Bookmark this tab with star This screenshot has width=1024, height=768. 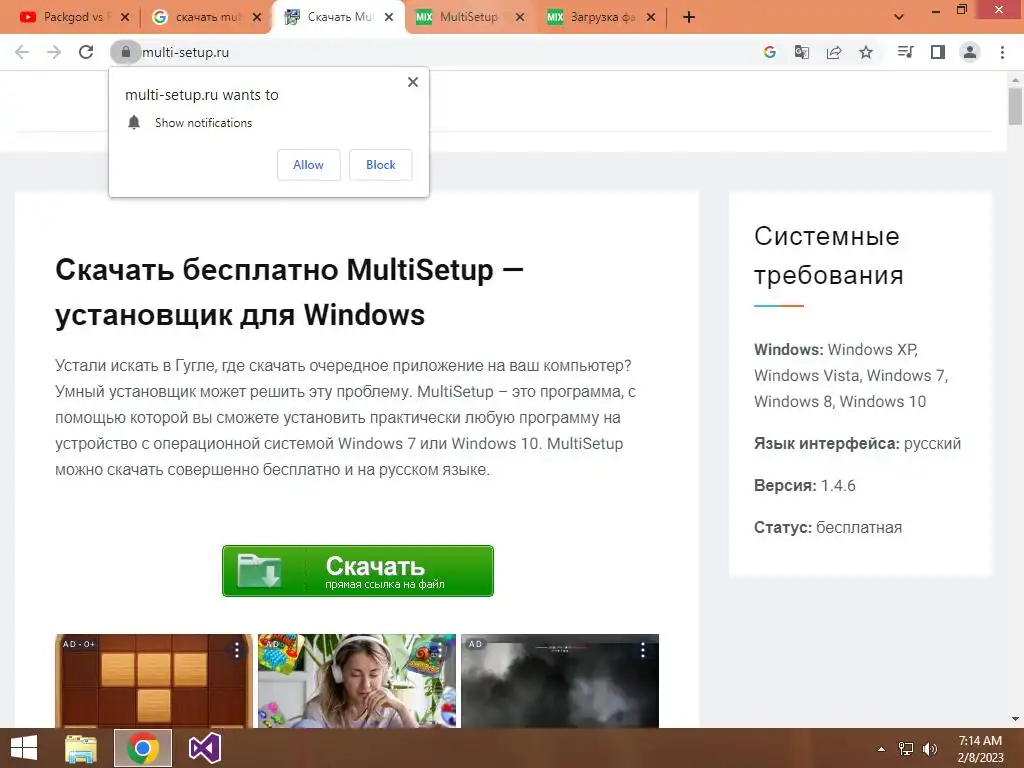point(866,52)
